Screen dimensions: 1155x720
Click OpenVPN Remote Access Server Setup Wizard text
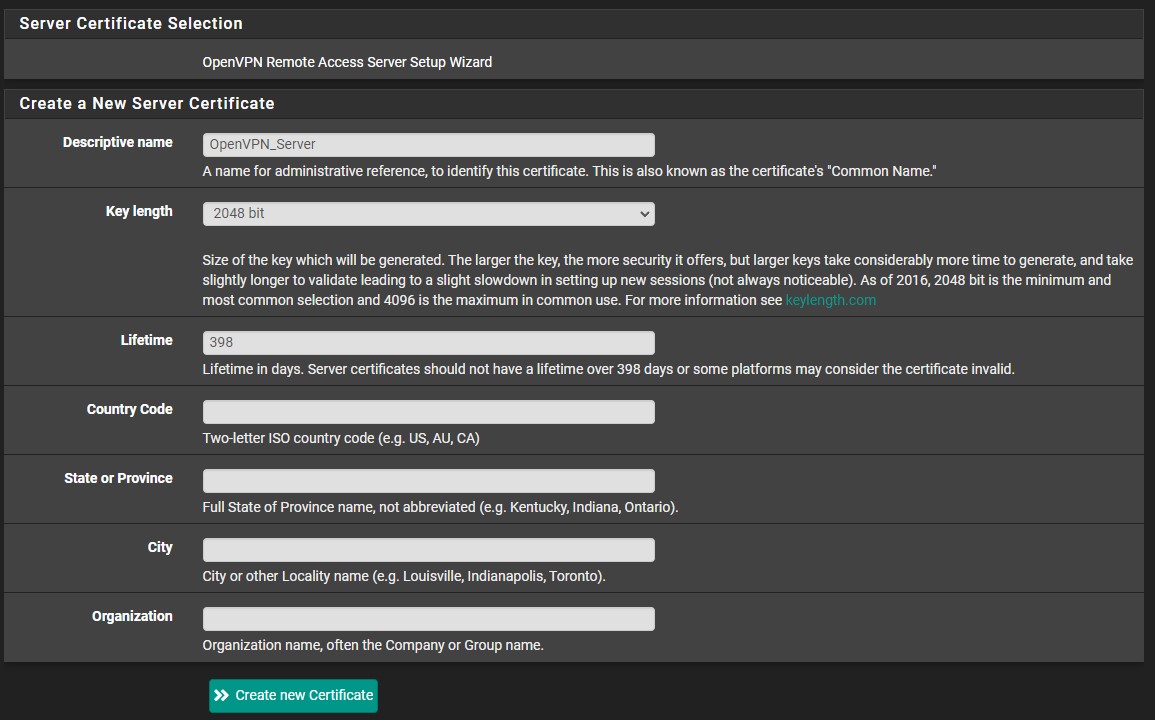pos(347,63)
